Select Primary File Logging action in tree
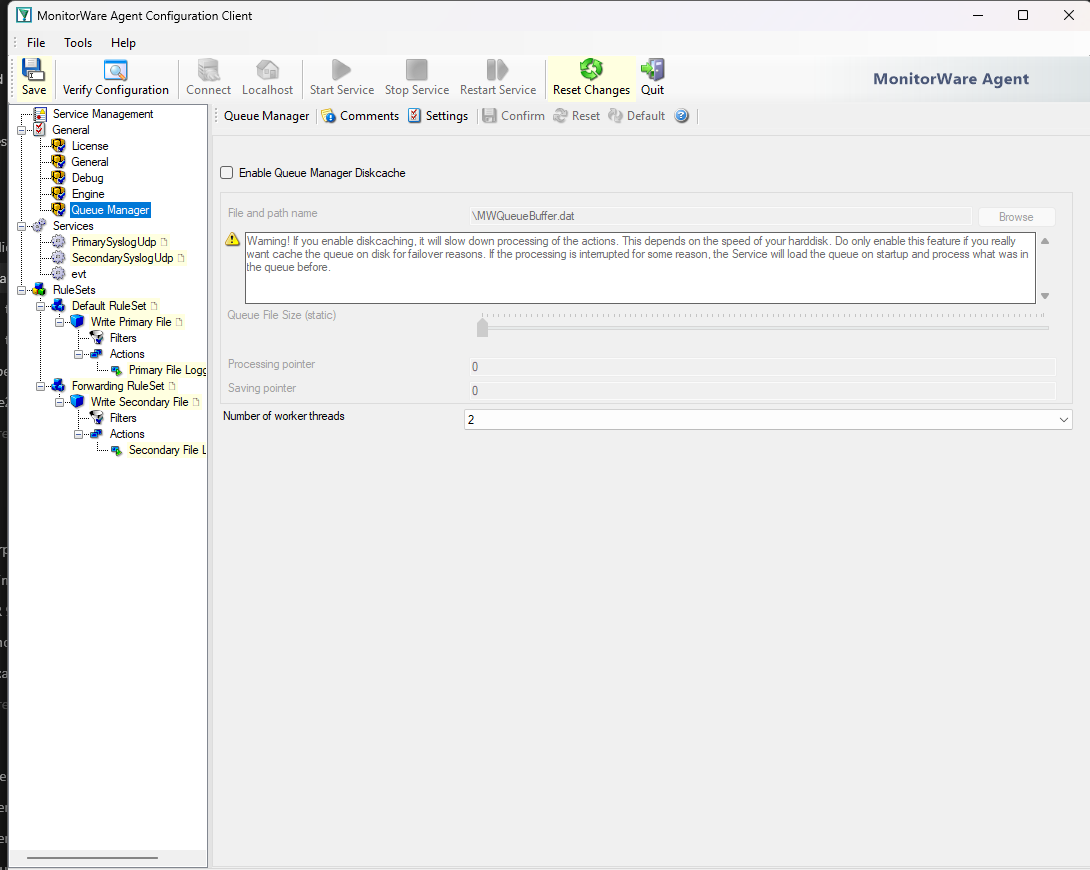 pyautogui.click(x=167, y=370)
